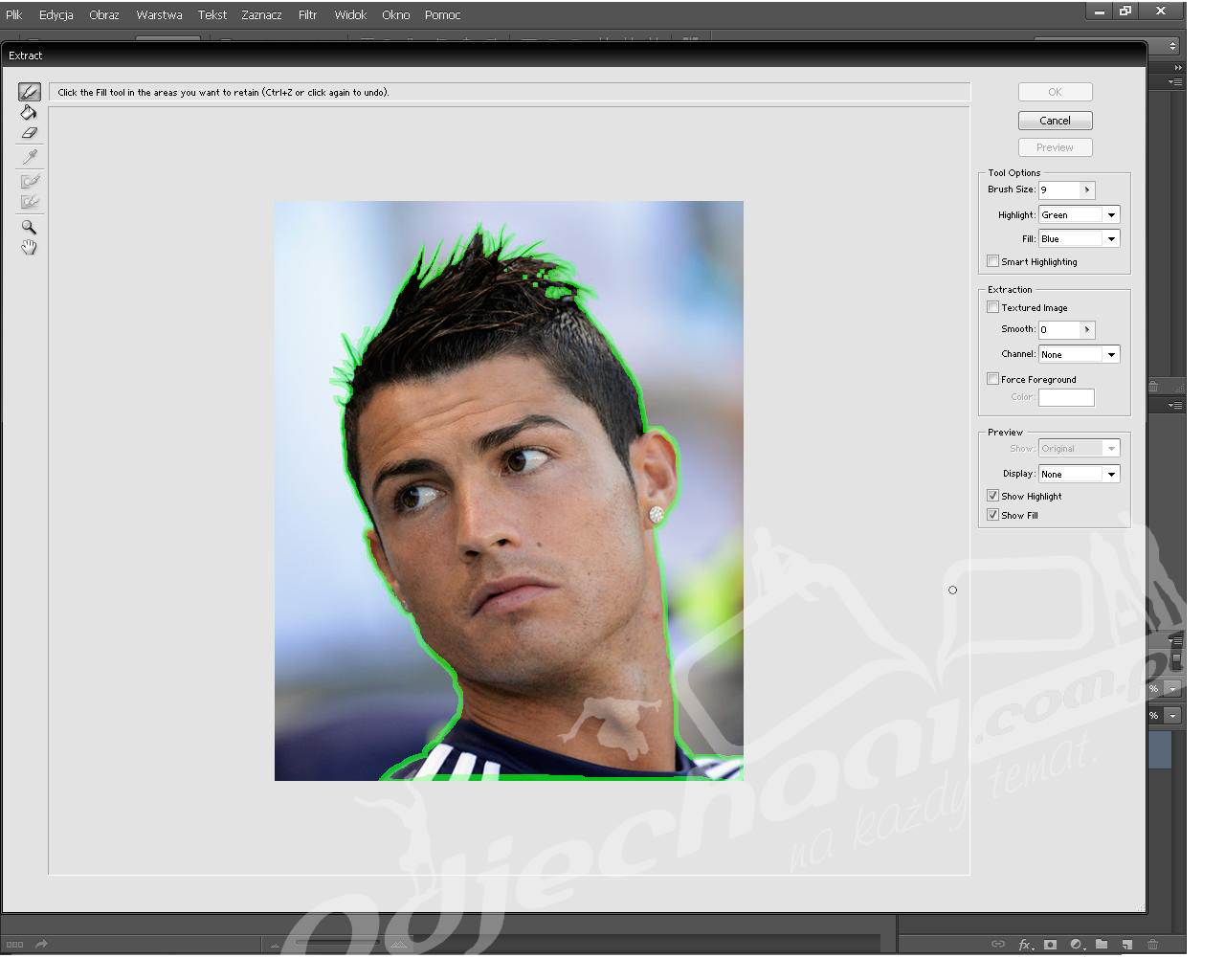1225x980 pixels.
Task: Enable Smart Highlighting checkbox
Action: pos(992,261)
